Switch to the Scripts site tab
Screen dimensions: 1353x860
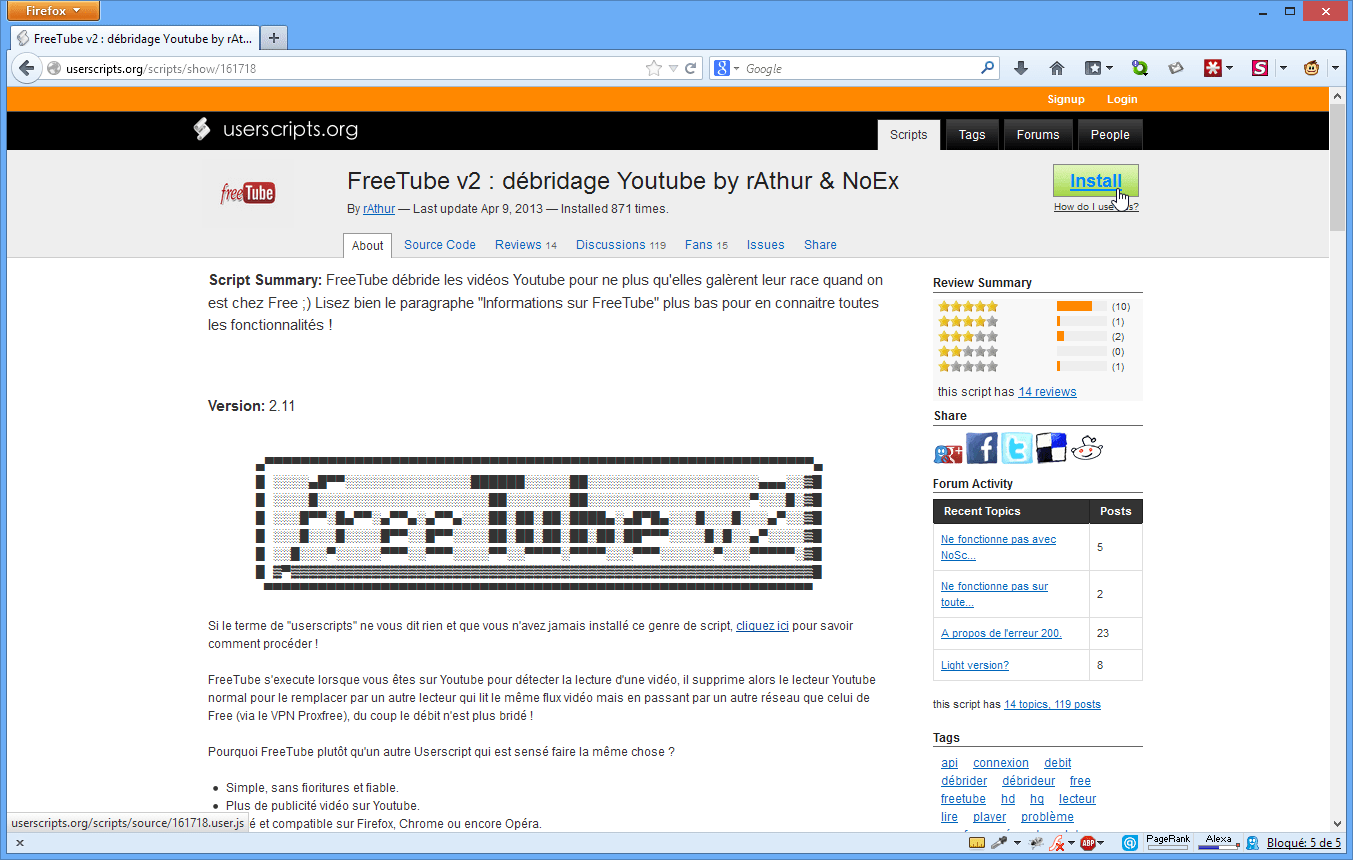click(x=909, y=135)
